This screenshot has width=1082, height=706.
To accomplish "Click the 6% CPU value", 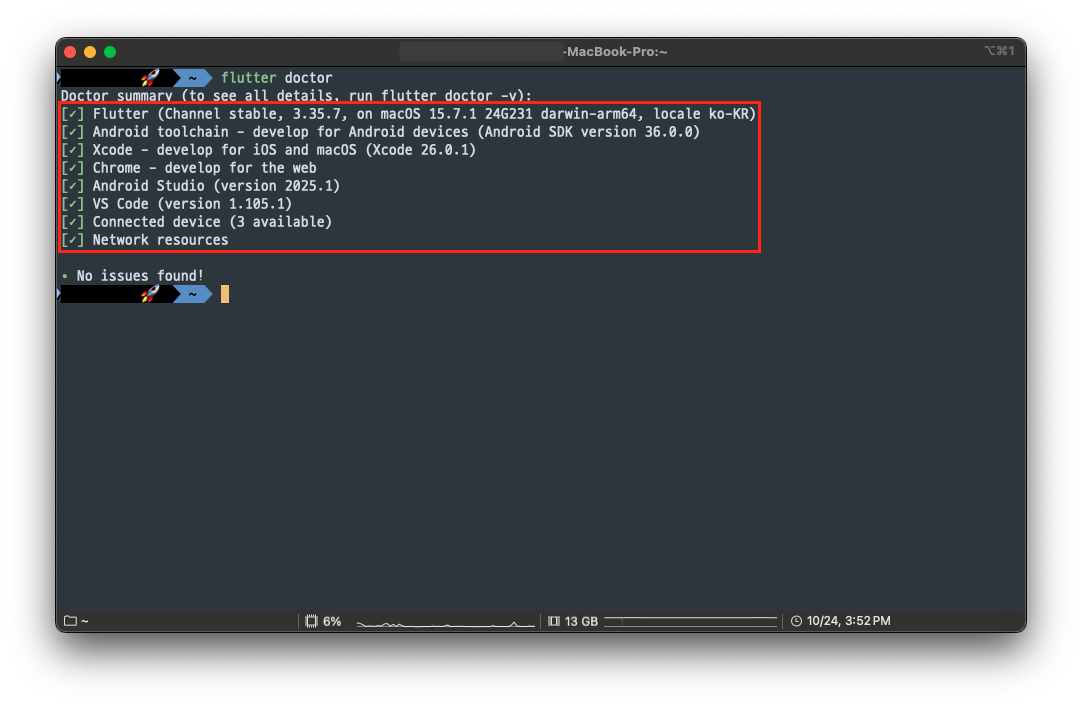I will pos(332,621).
